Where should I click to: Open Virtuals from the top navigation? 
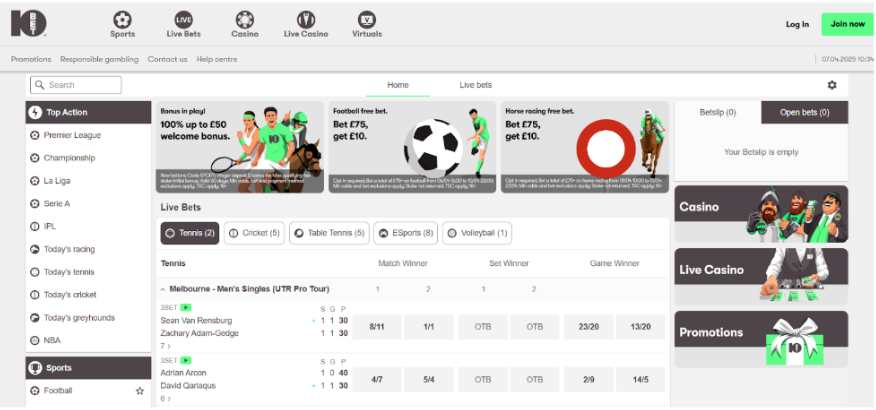coord(367,25)
